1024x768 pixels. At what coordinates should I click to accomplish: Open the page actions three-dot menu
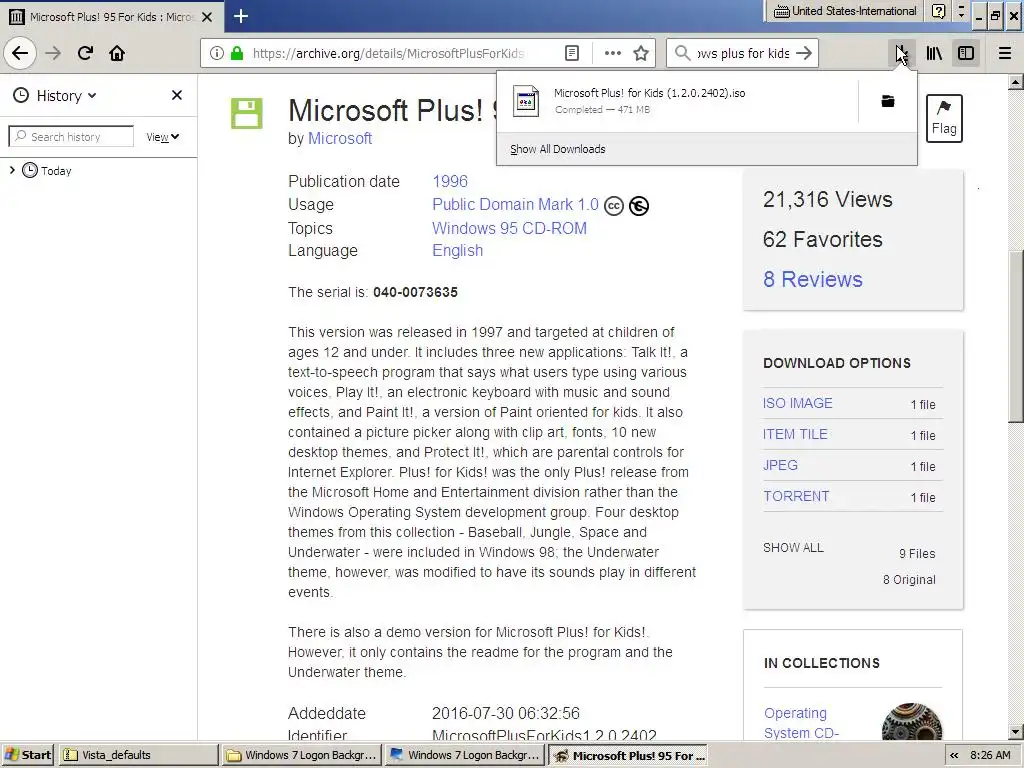pos(613,53)
